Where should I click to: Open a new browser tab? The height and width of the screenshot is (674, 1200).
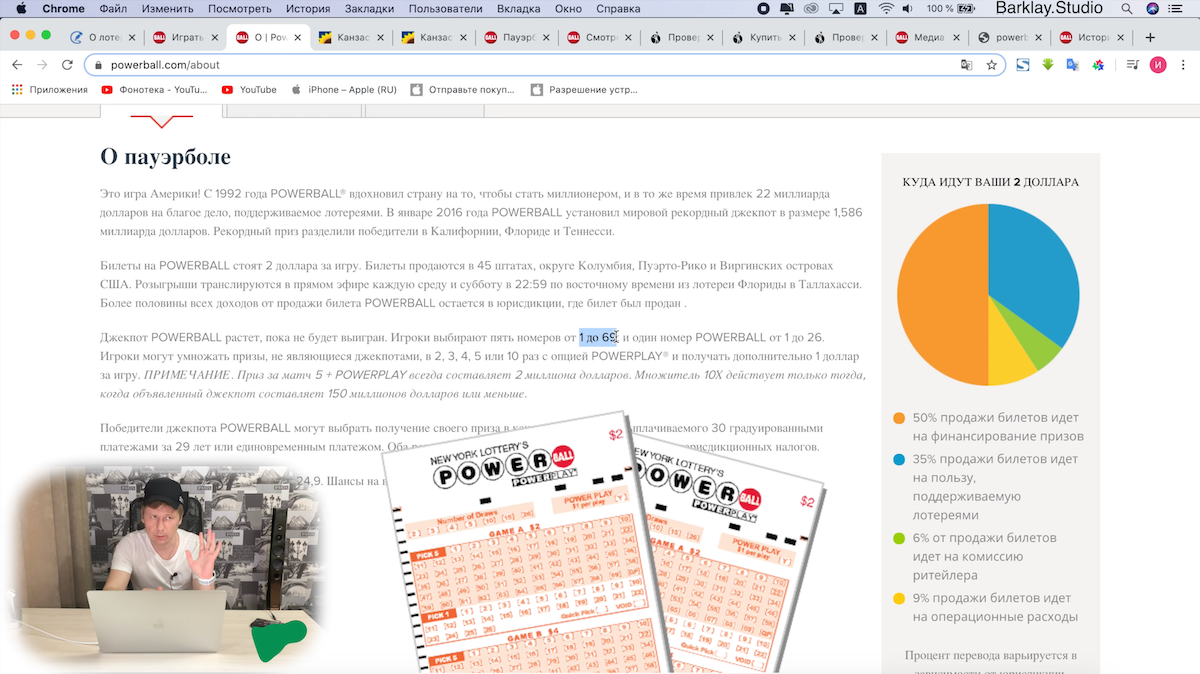[x=1151, y=38]
